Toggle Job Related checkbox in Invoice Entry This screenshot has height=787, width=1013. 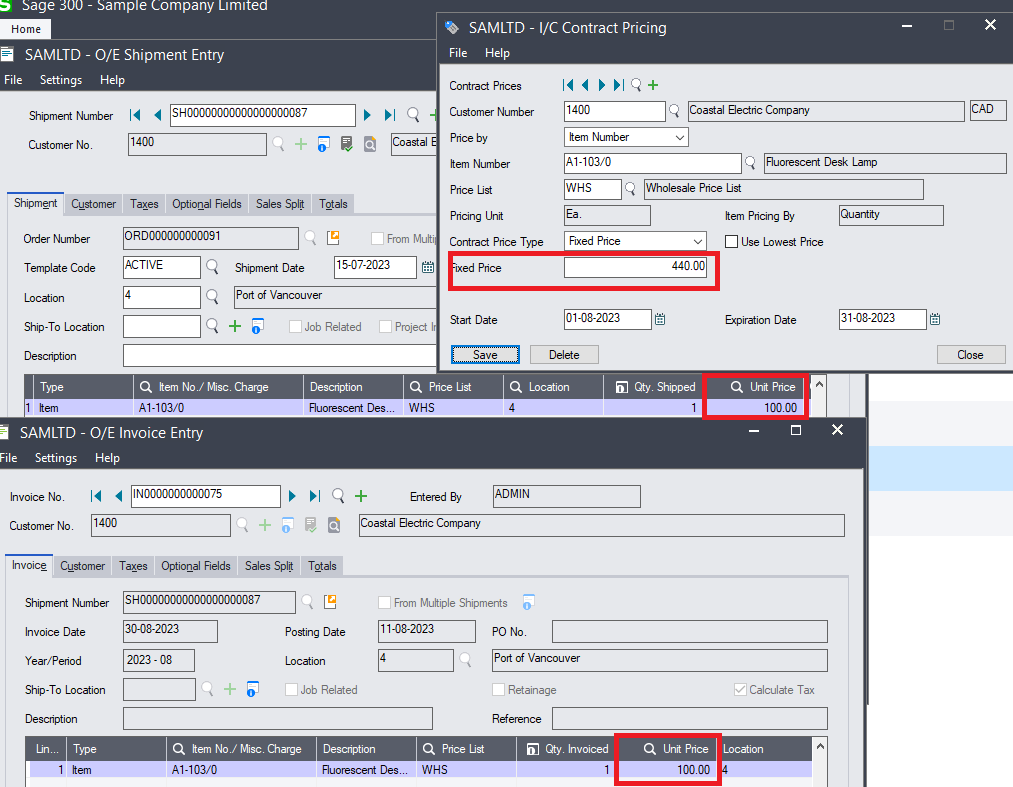(x=291, y=689)
